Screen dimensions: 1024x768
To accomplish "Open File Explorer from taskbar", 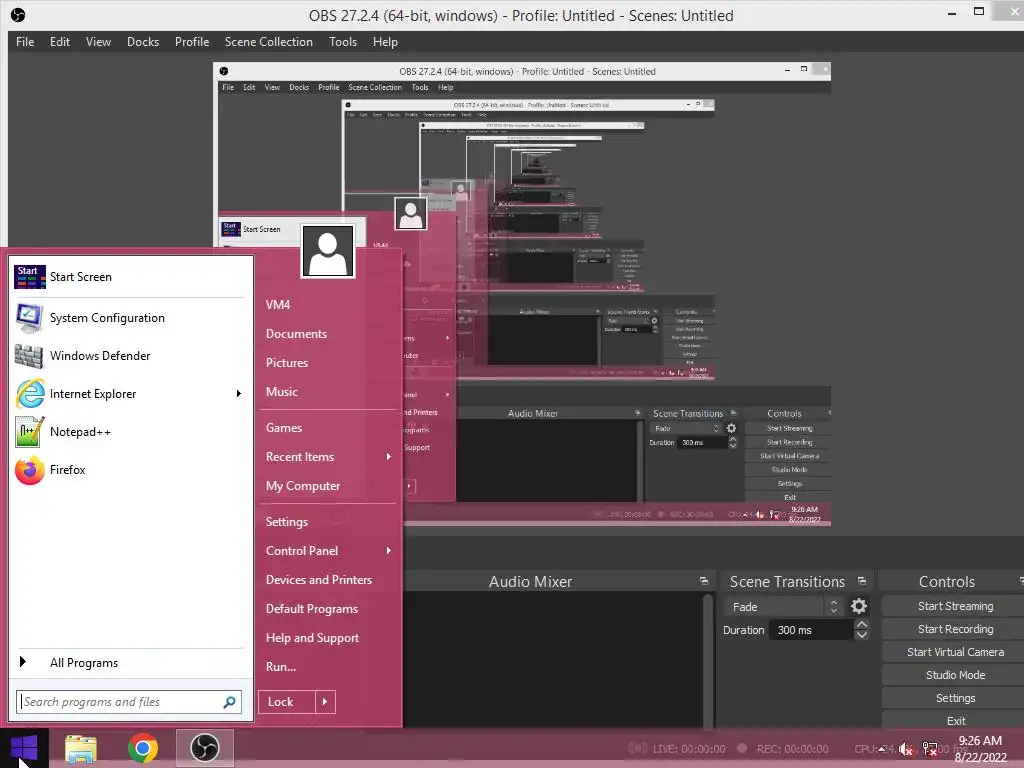I will [x=81, y=748].
